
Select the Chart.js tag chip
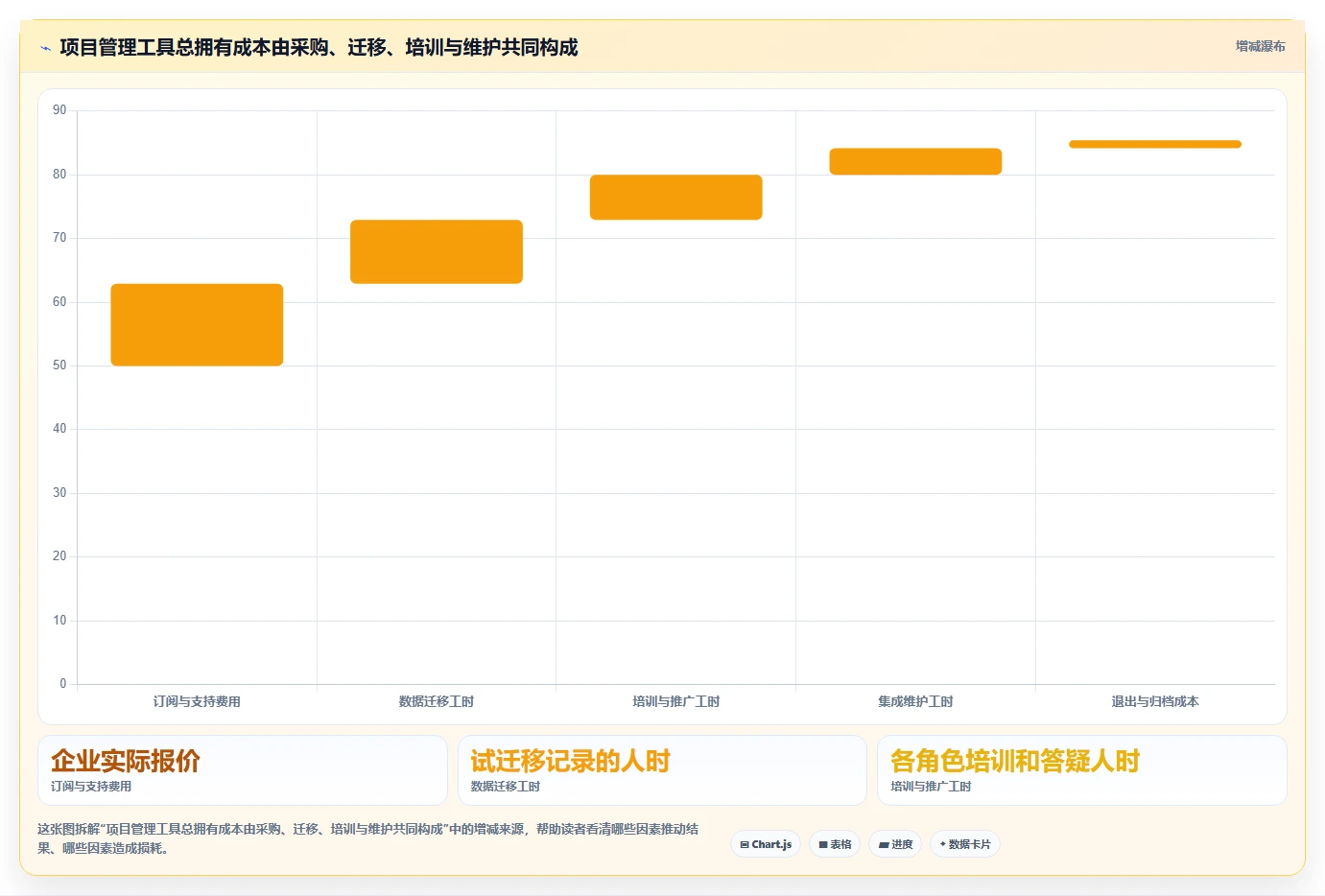coord(766,844)
